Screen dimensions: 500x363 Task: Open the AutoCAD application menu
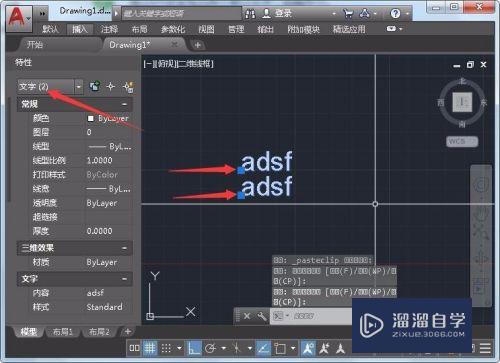[x=19, y=18]
